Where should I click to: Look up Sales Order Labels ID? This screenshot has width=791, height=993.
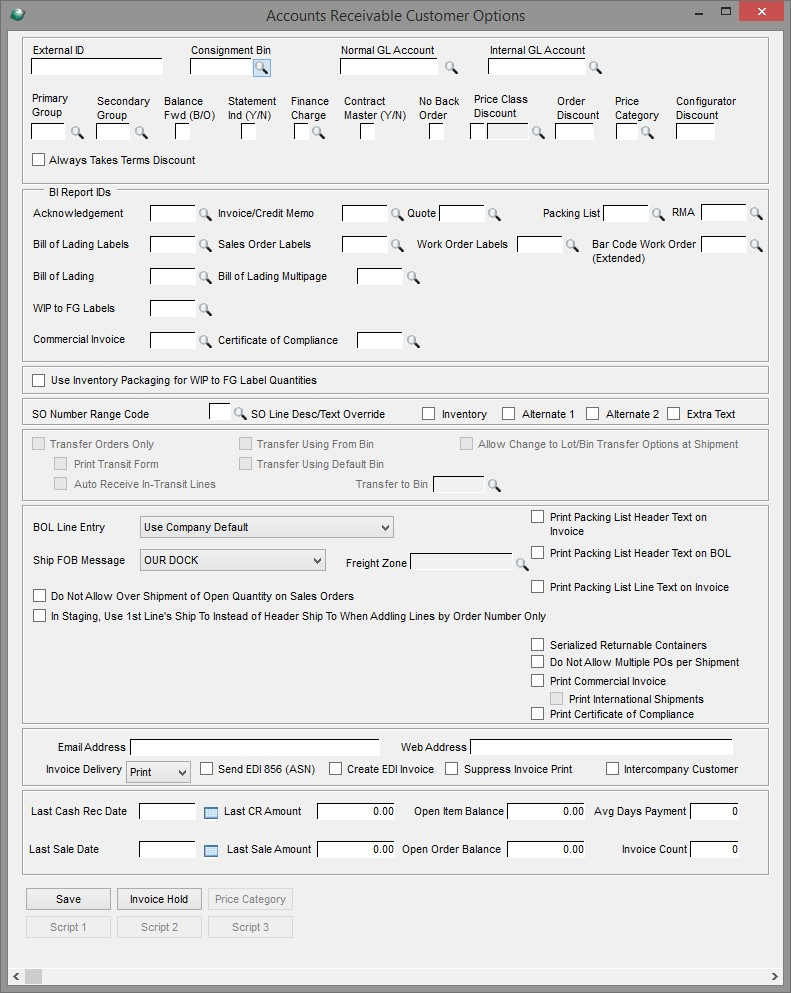coord(396,245)
